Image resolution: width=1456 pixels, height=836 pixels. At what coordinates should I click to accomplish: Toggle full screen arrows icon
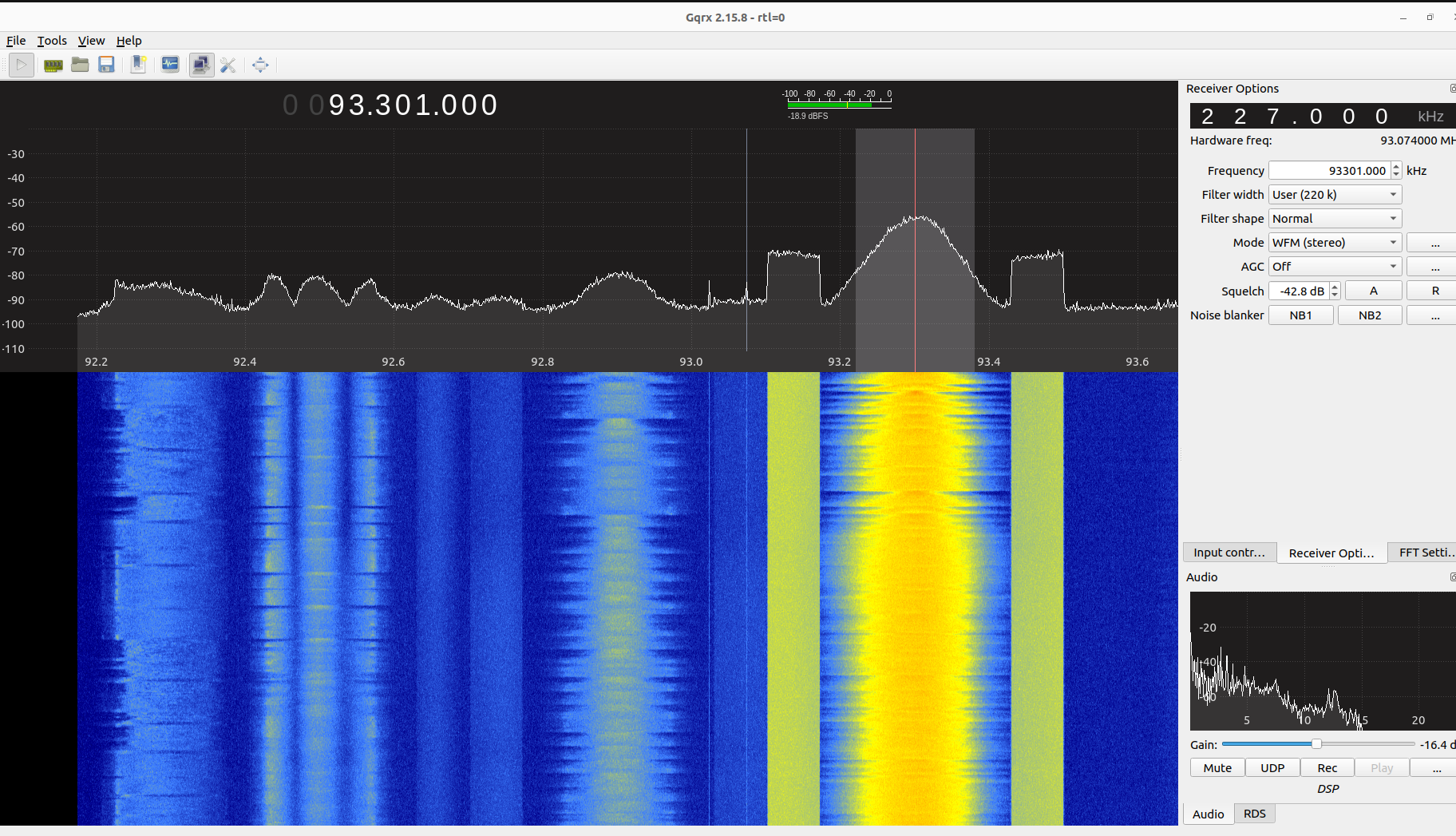tap(260, 65)
